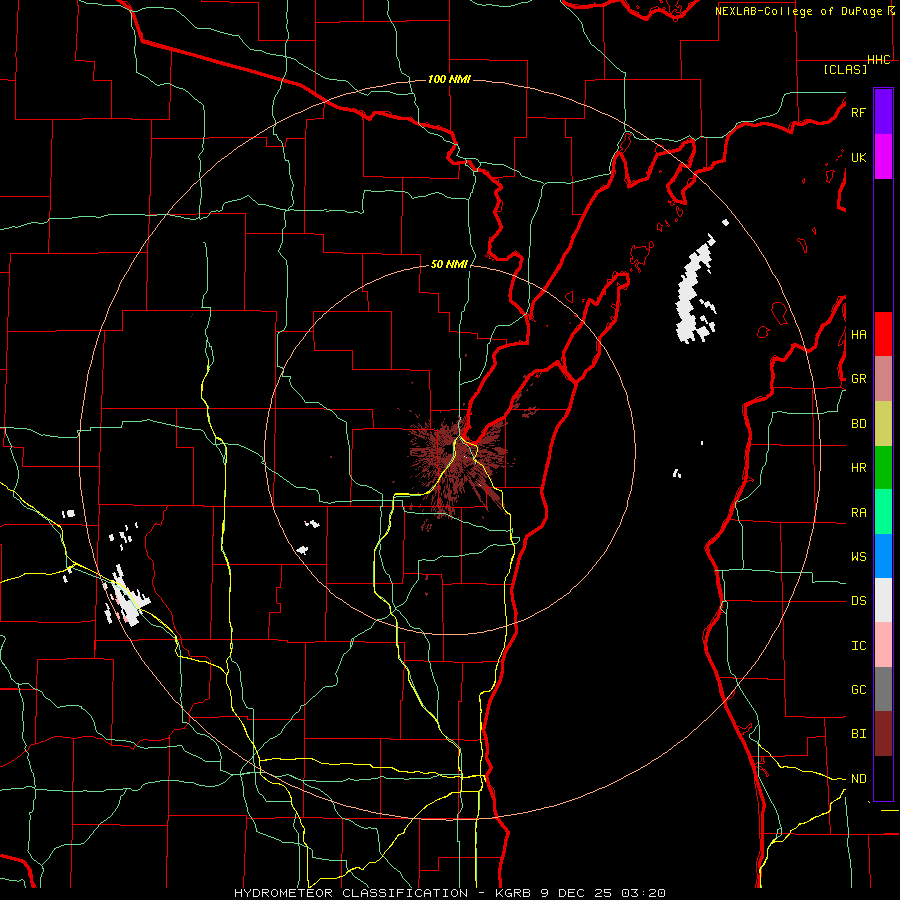Screen dimensions: 900x900
Task: Click the 50 NMI range ring label
Action: 449,264
